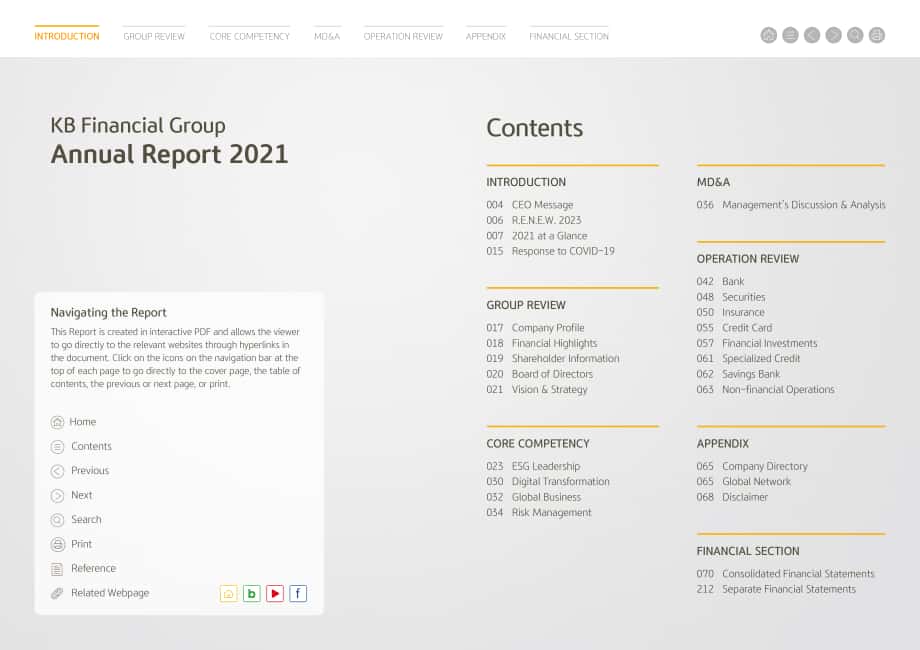Click the Search icon in the legend list
Screen dimensions: 920x650
58,520
